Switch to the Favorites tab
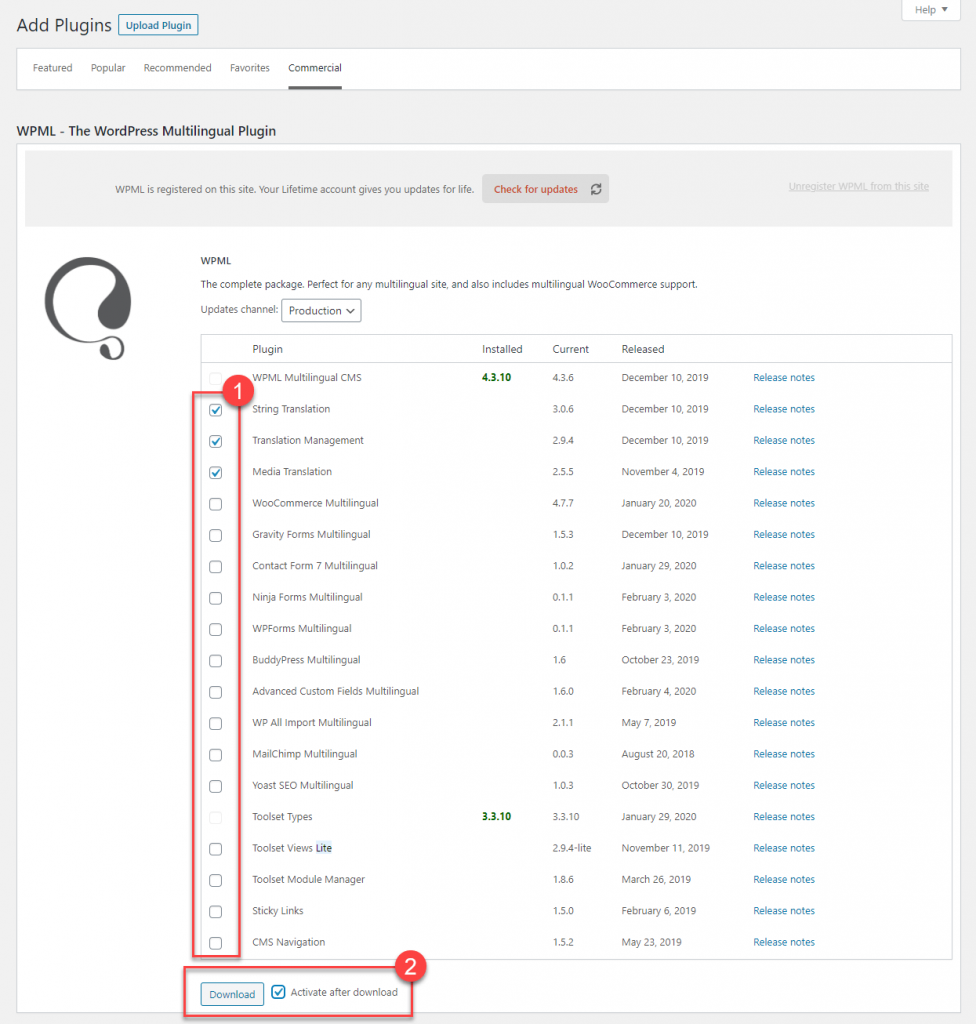Viewport: 976px width, 1024px height. pos(250,67)
